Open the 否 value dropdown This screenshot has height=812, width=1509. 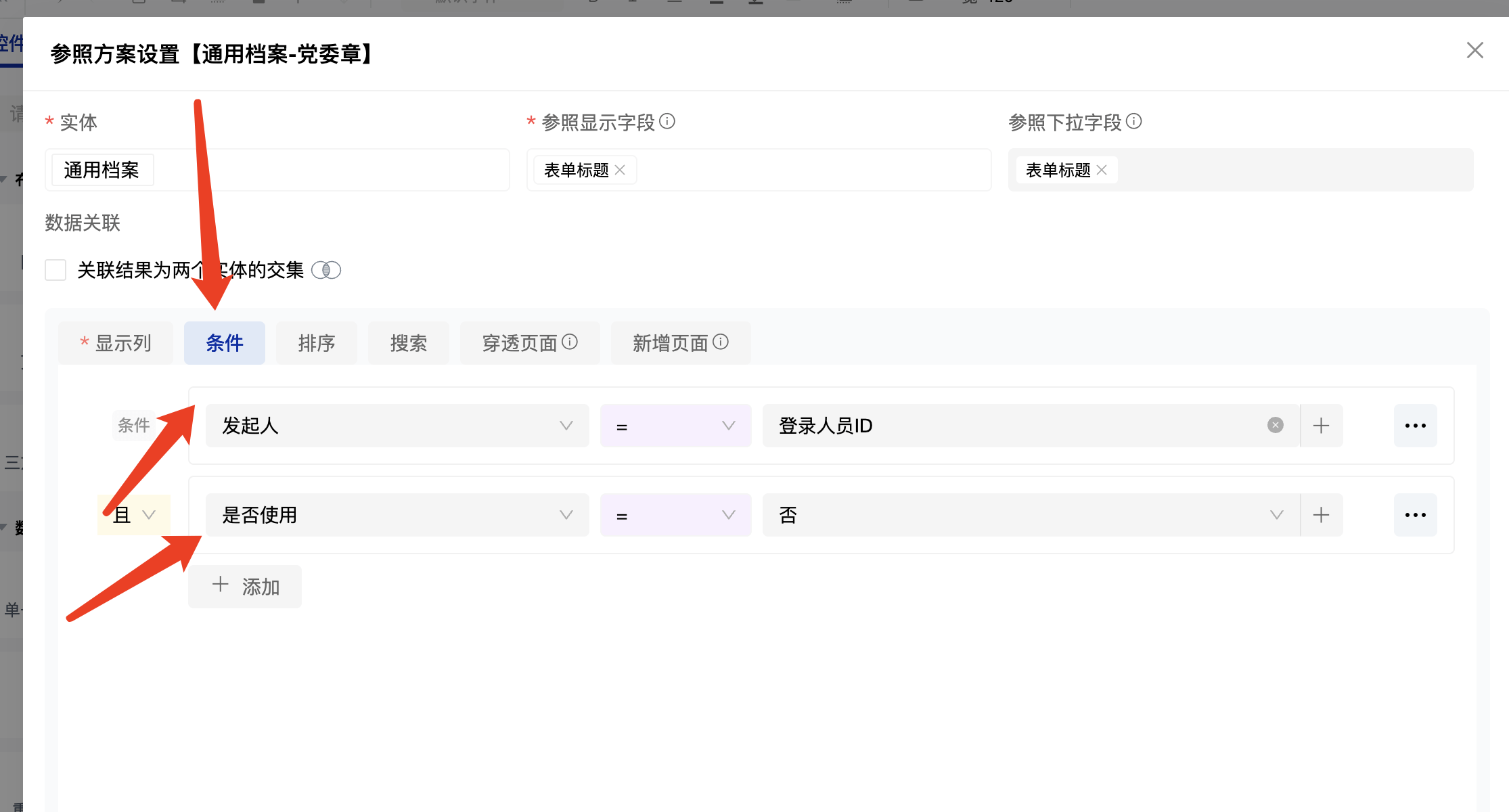1030,515
